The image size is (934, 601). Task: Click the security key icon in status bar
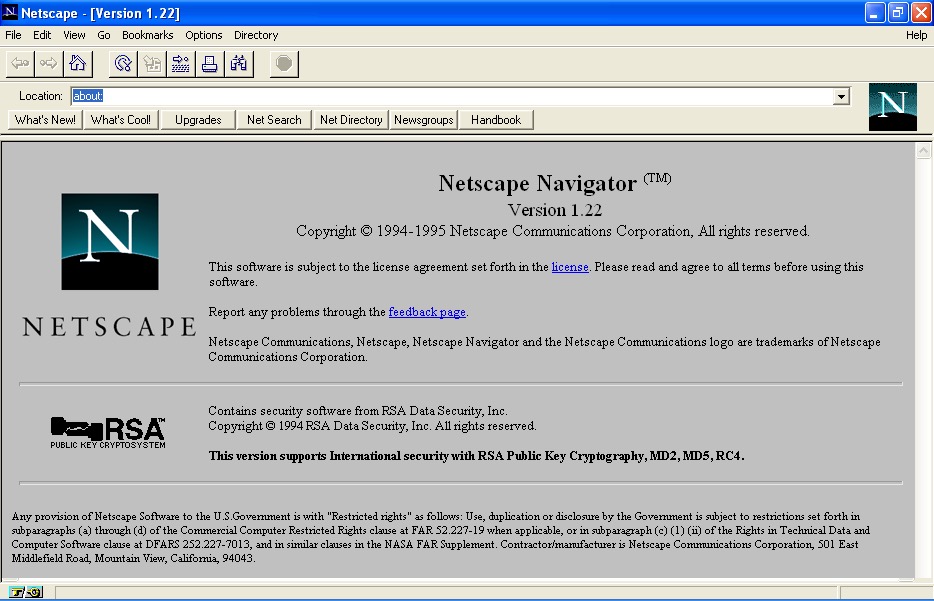(26, 592)
